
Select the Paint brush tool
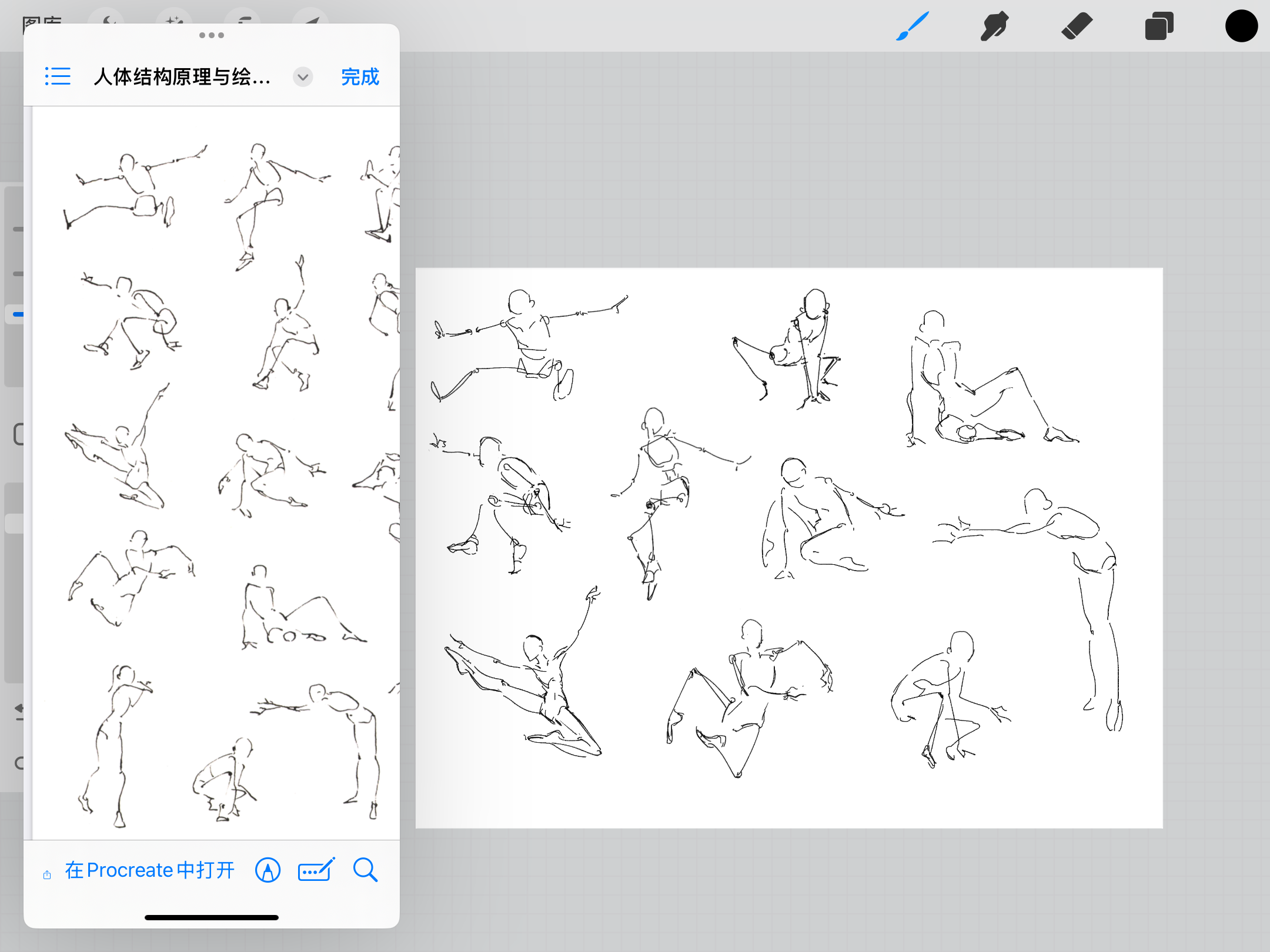912,26
